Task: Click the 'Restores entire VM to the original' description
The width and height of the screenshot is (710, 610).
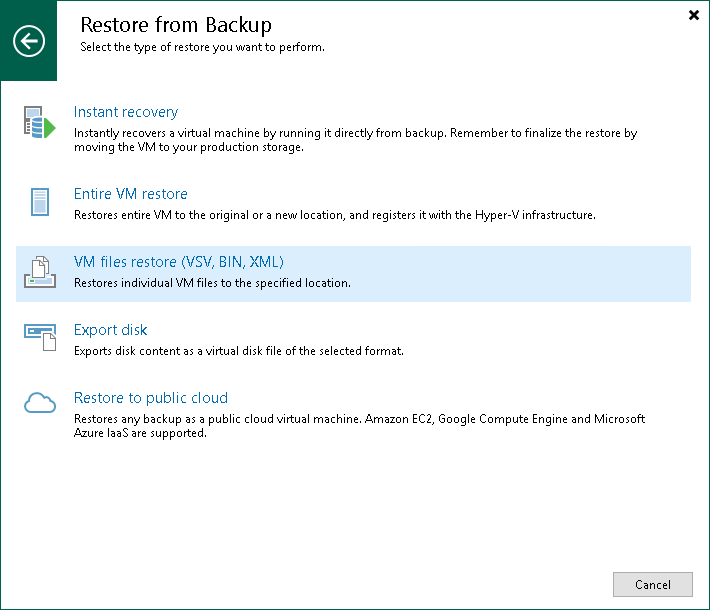Action: coord(336,215)
